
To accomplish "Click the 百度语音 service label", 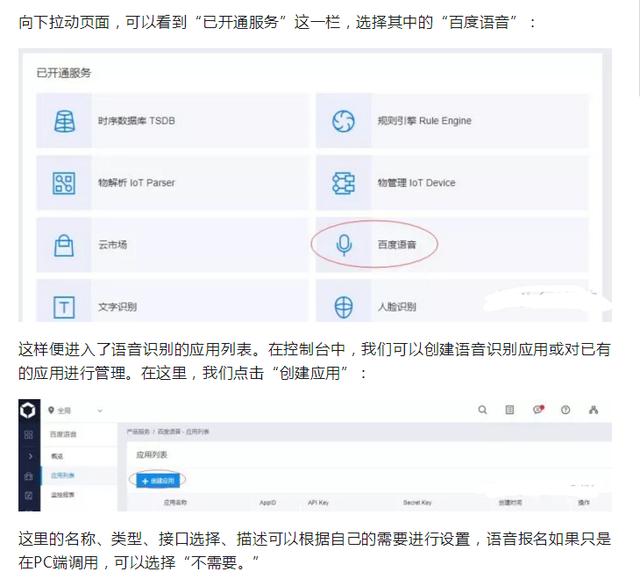I will point(397,244).
